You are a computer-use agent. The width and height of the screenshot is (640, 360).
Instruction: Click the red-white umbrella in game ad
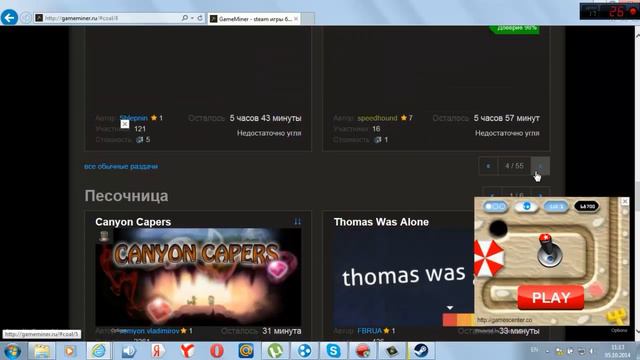click(488, 257)
